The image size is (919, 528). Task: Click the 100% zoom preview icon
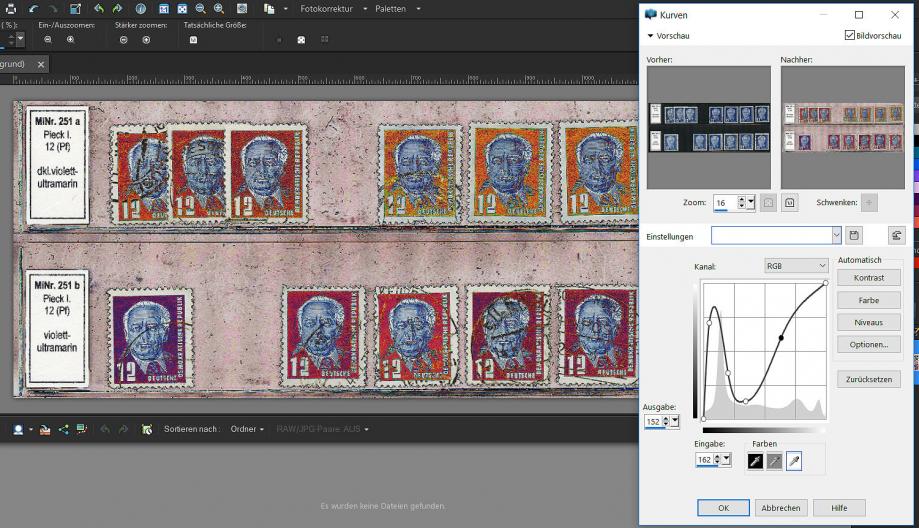click(x=789, y=203)
